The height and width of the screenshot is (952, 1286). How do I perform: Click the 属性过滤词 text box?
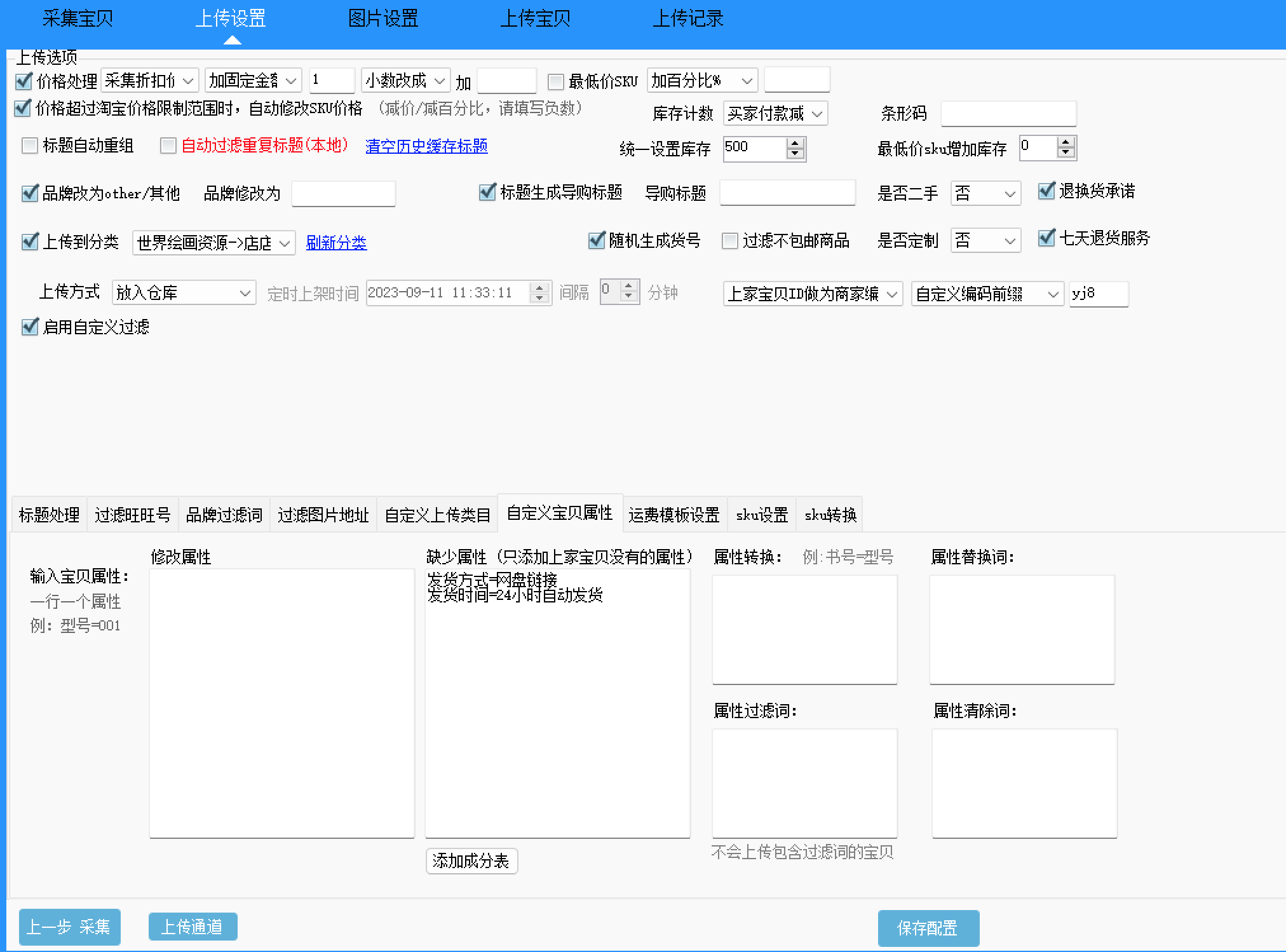click(x=805, y=784)
